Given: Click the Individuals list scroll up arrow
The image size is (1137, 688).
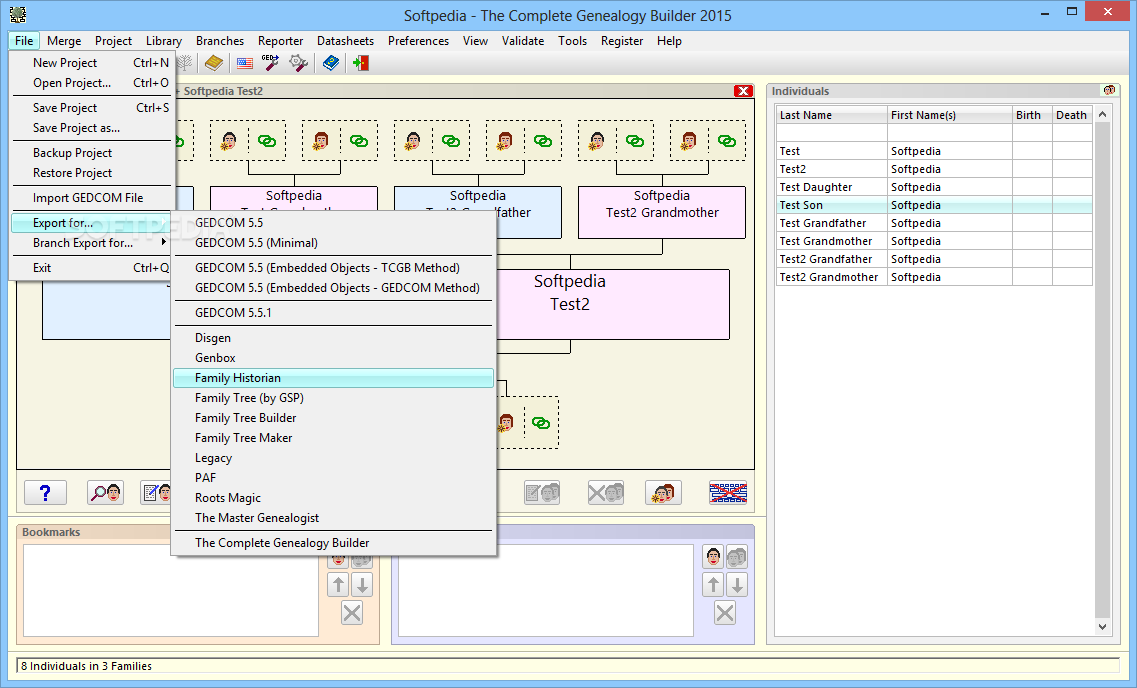Looking at the screenshot, I should point(1102,115).
